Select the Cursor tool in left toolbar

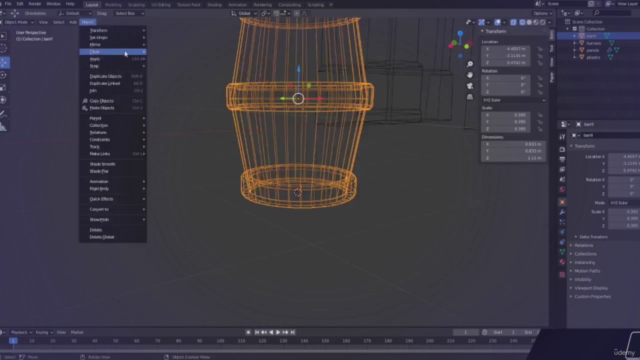click(x=4, y=48)
